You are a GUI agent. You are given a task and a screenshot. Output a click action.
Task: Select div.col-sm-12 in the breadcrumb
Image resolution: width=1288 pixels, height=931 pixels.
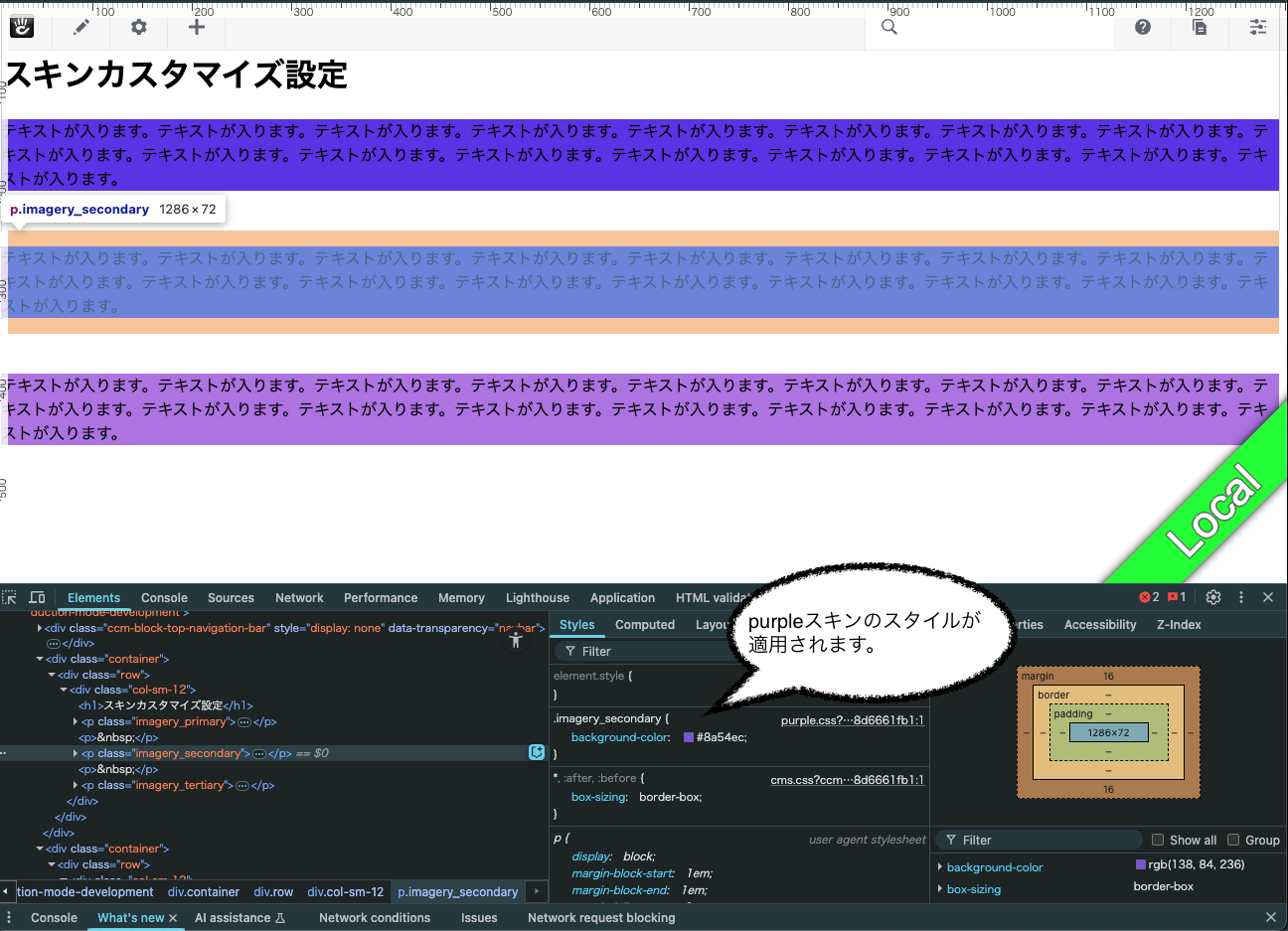[x=346, y=892]
